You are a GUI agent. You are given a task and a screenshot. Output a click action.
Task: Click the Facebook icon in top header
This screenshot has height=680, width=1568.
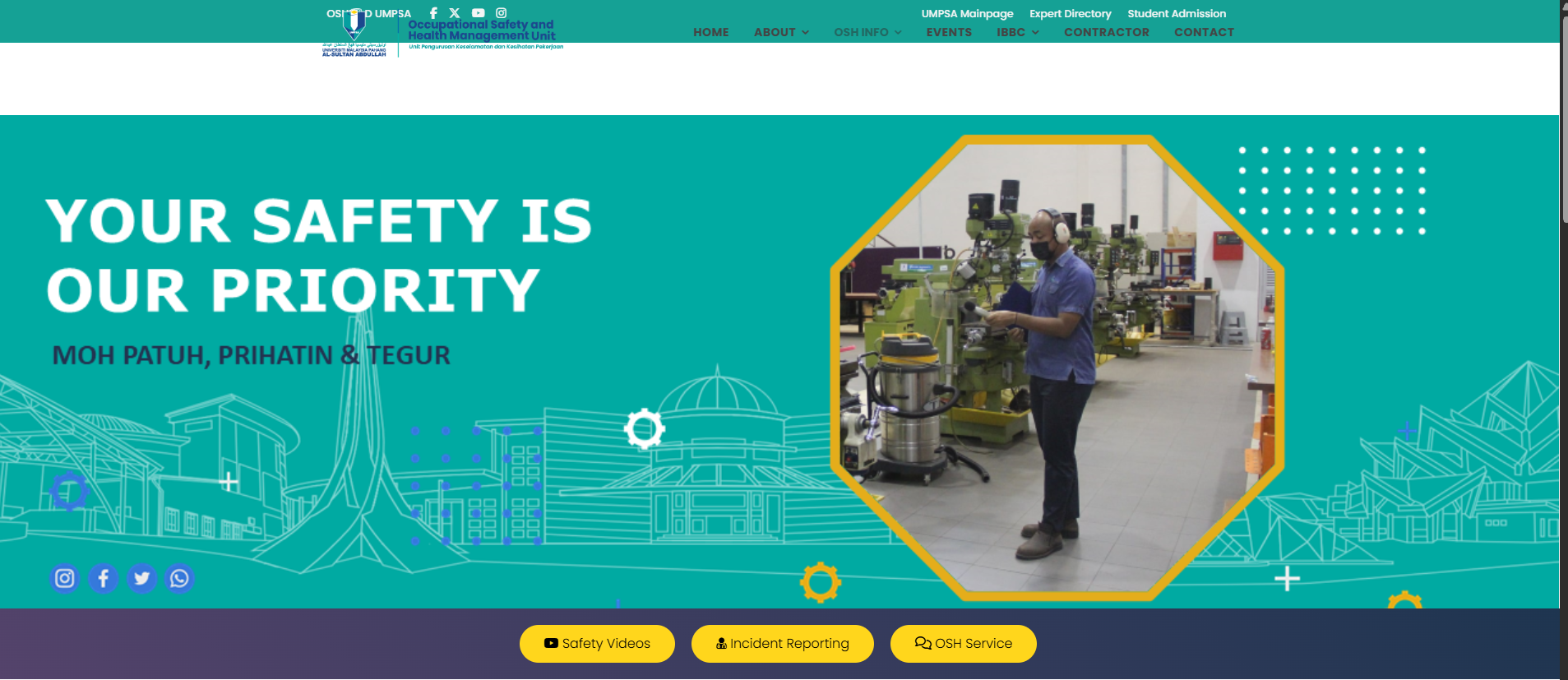[x=433, y=13]
